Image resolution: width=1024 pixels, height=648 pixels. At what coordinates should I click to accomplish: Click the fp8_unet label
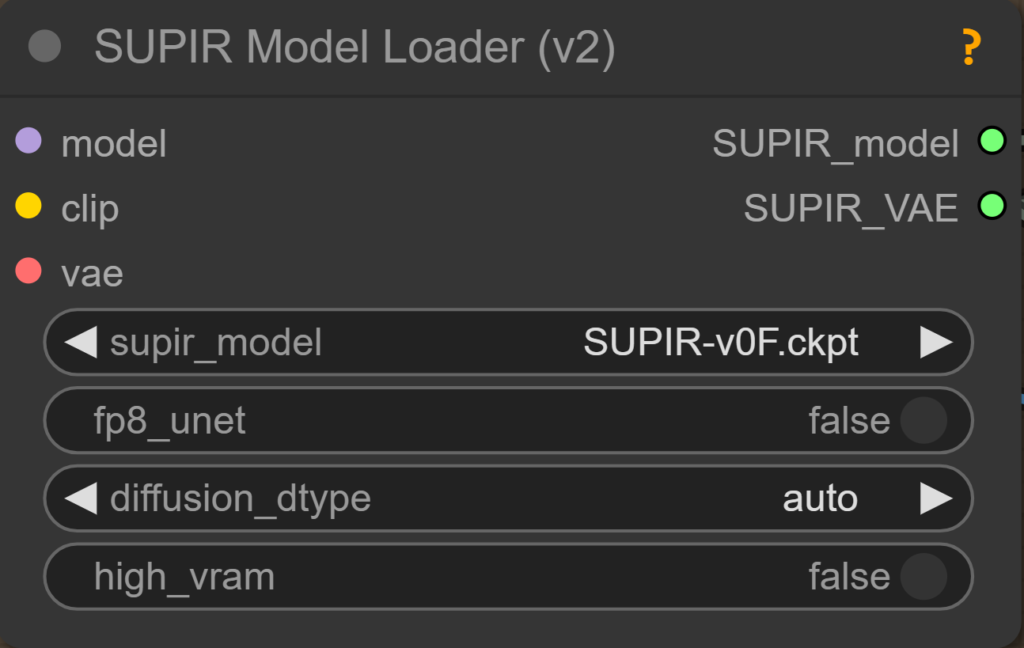tap(170, 421)
